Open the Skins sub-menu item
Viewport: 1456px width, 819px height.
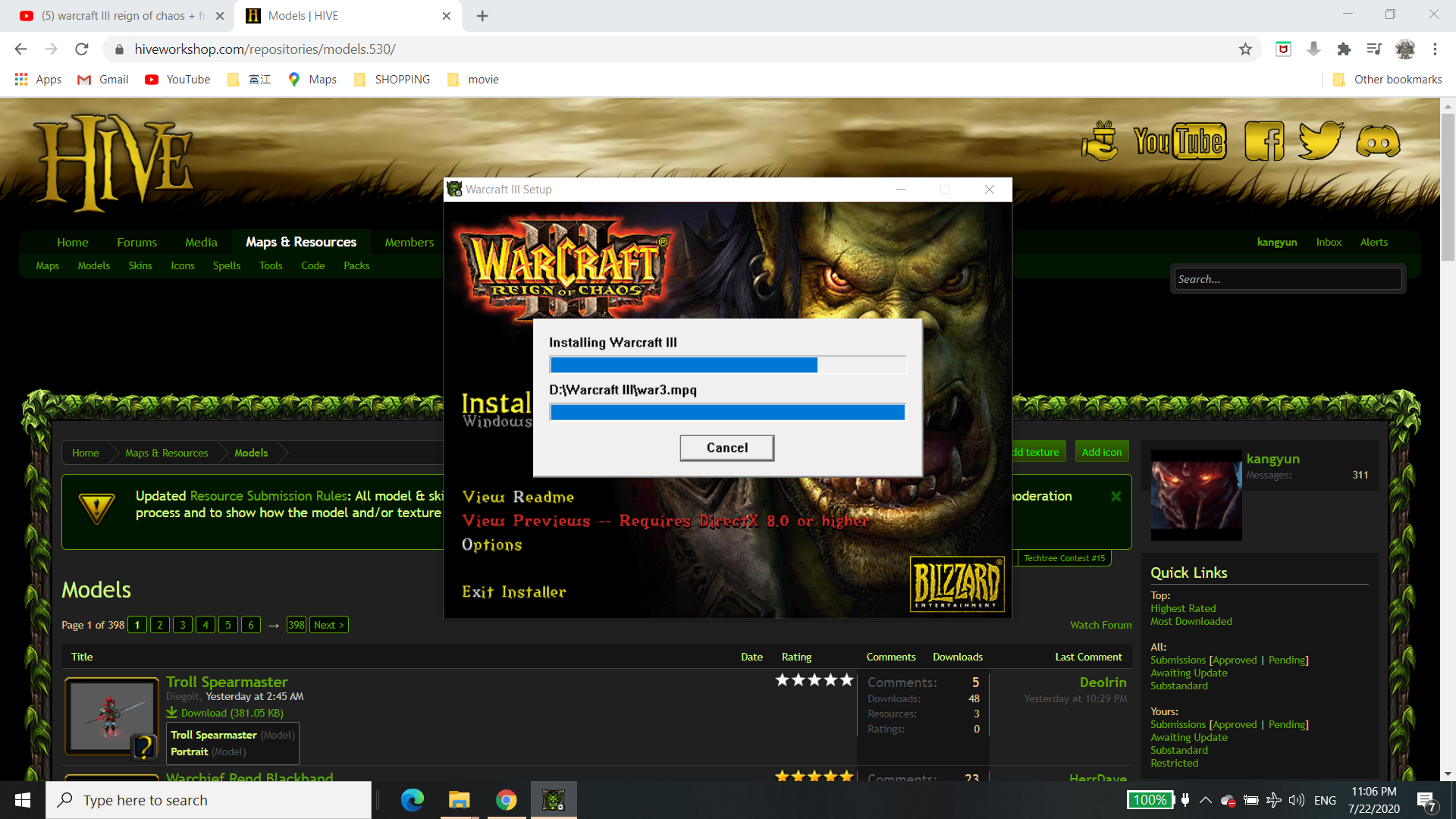(140, 265)
